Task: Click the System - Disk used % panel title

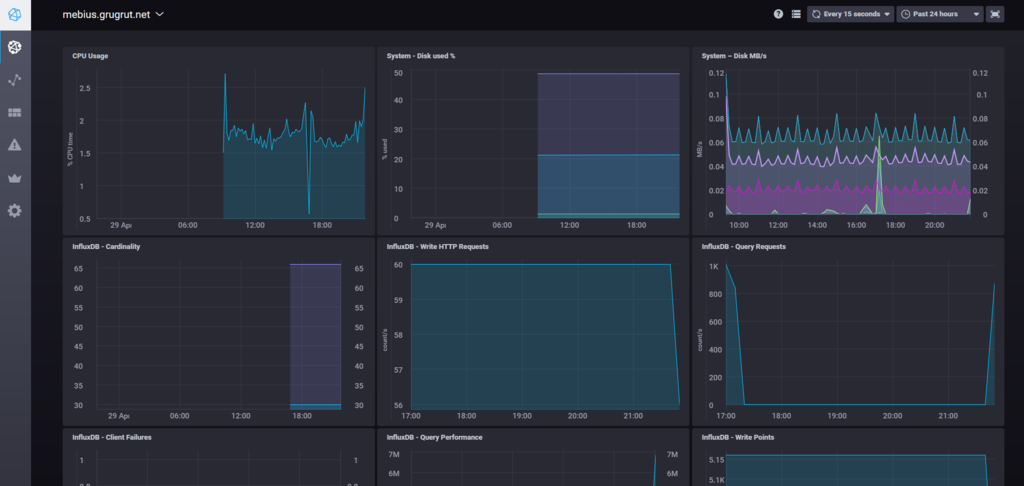Action: pos(421,56)
